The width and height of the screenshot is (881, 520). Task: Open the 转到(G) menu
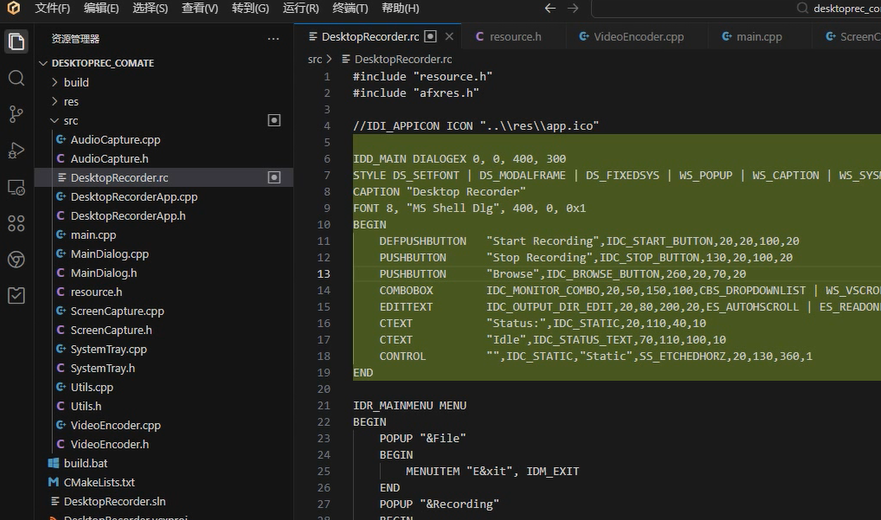coord(250,8)
